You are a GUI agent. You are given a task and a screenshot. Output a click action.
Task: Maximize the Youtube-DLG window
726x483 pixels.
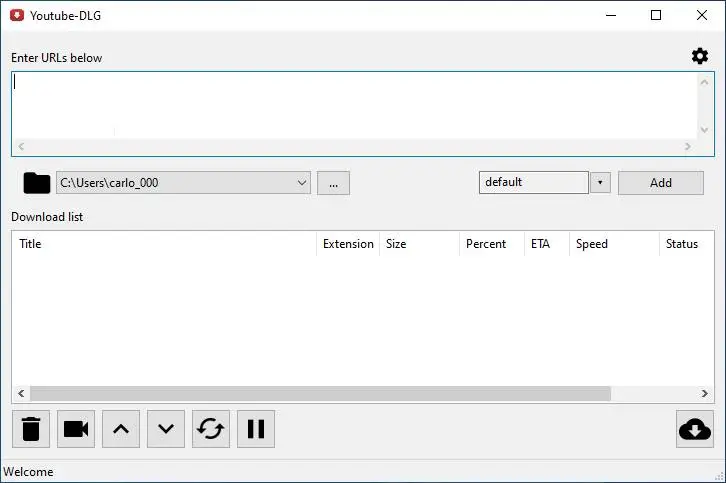click(x=656, y=15)
